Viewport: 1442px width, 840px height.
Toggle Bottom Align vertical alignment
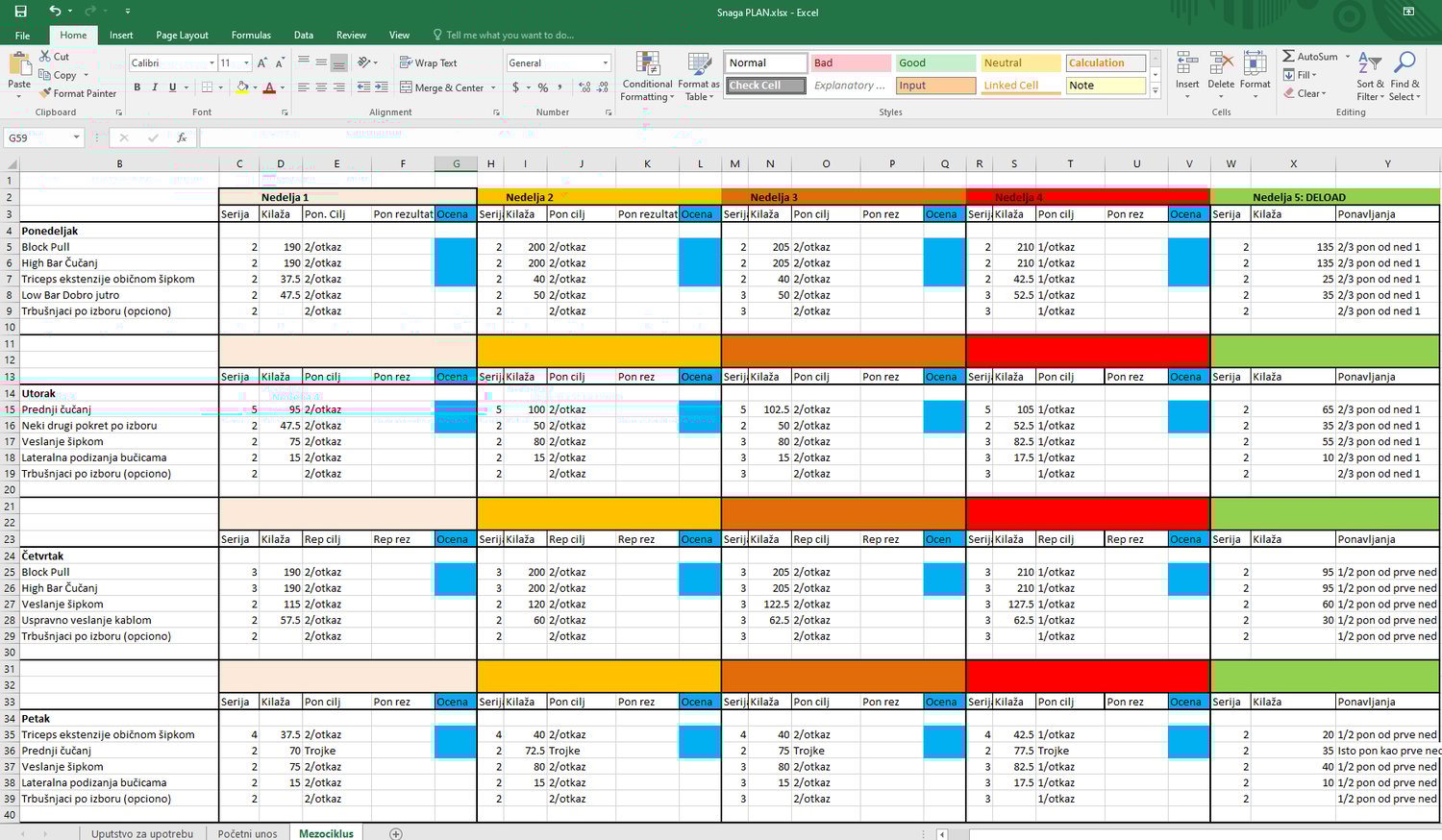[338, 62]
